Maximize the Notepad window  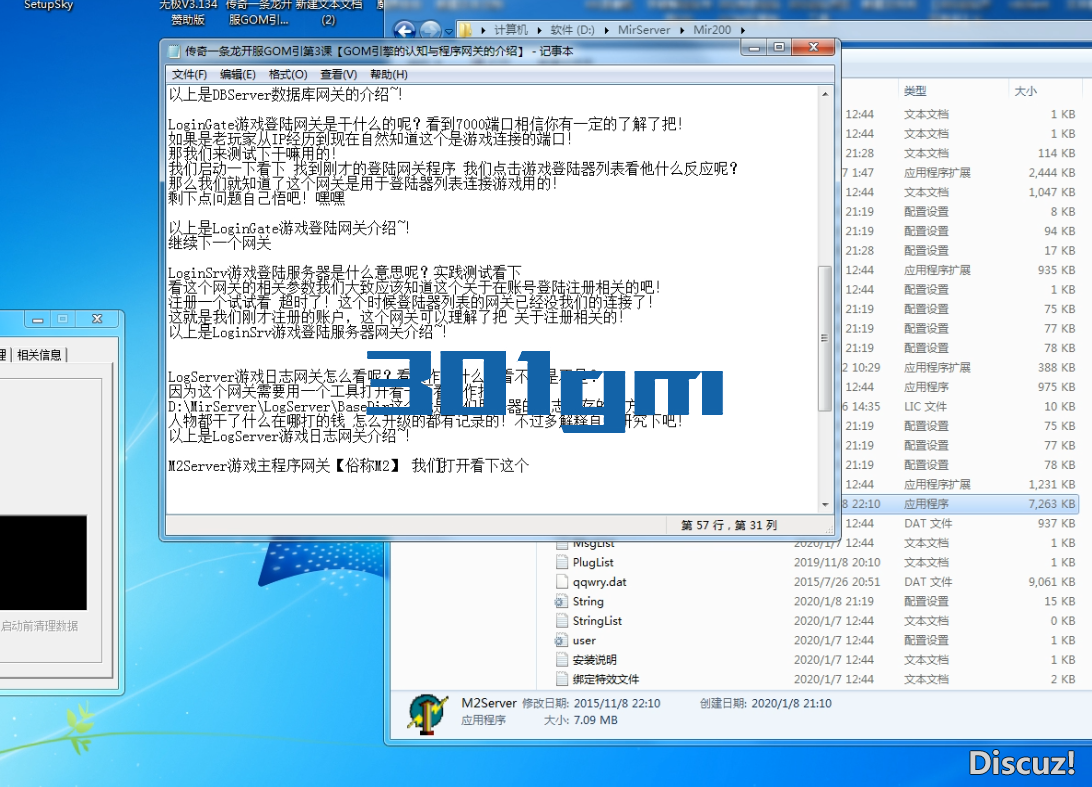pyautogui.click(x=779, y=47)
